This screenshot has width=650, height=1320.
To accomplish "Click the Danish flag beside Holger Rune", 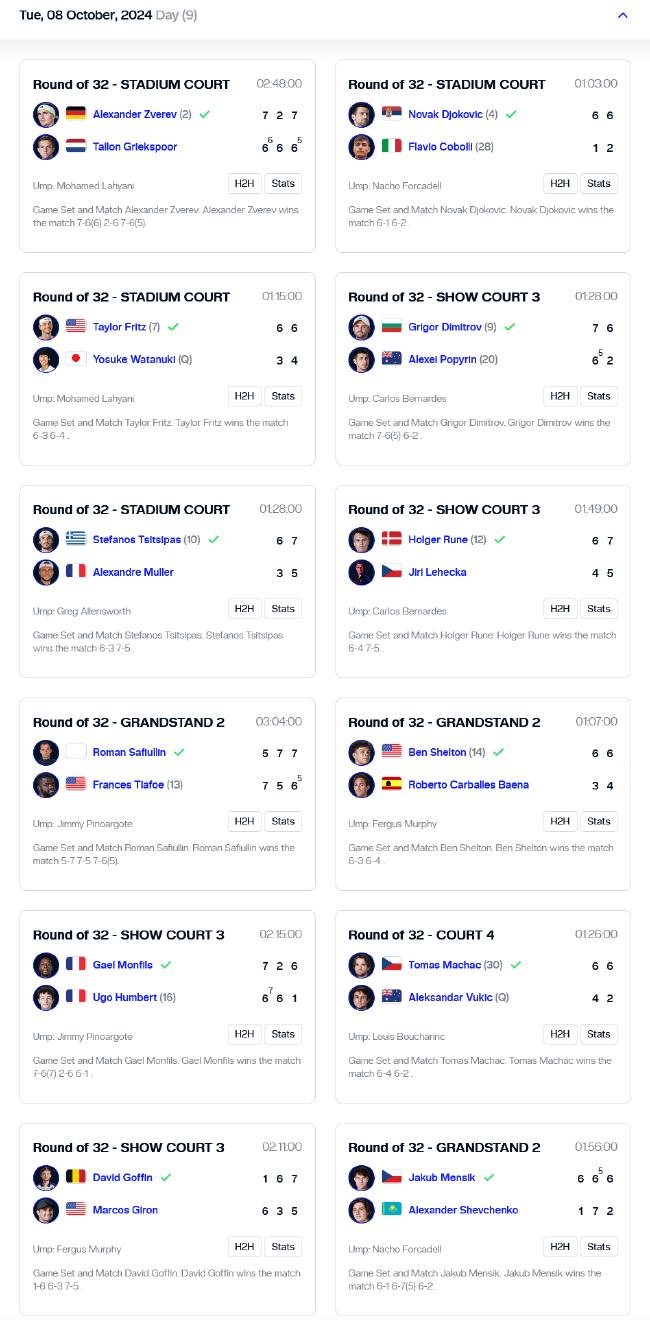I will [391, 539].
